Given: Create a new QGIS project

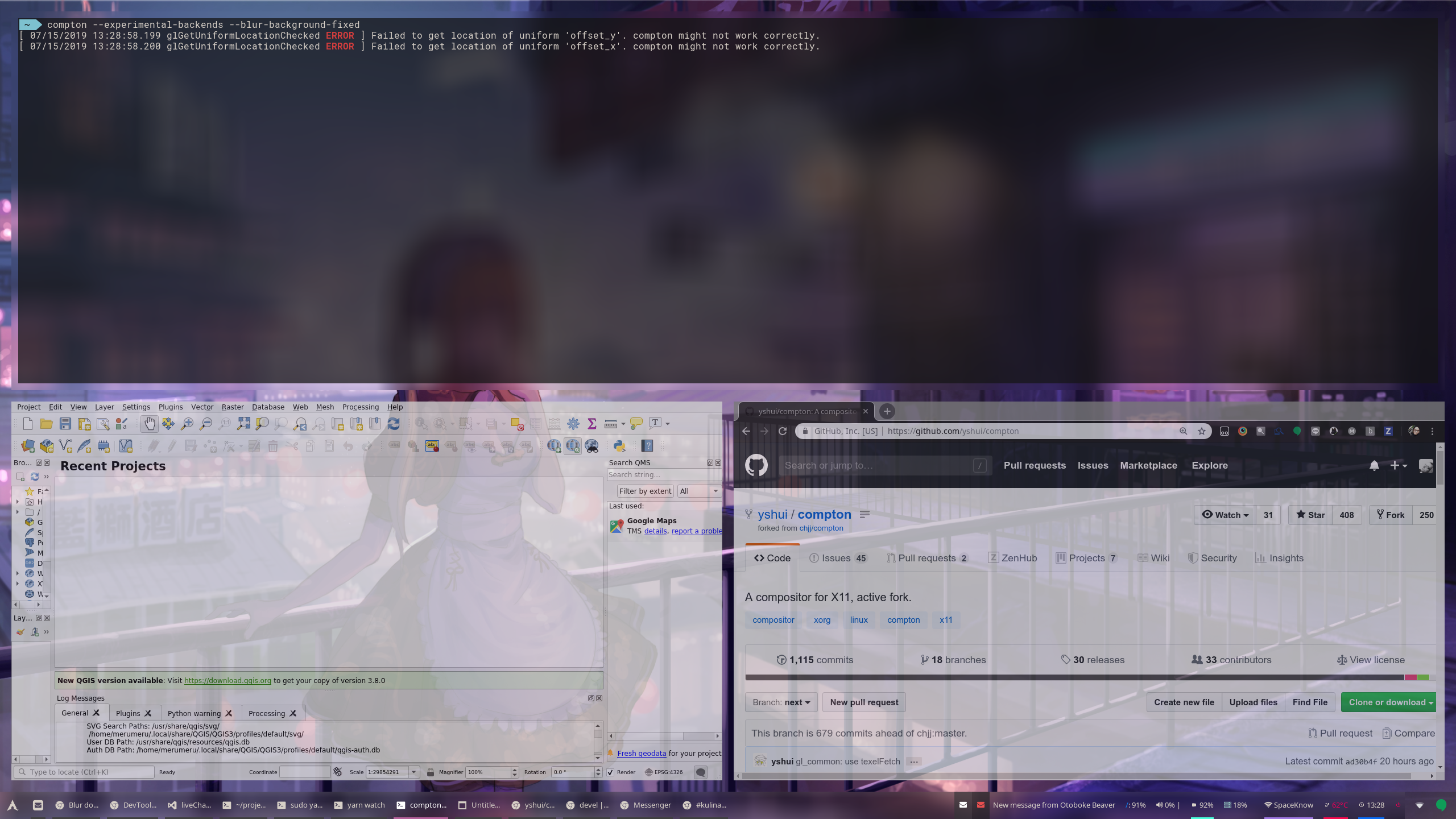Looking at the screenshot, I should (27, 424).
